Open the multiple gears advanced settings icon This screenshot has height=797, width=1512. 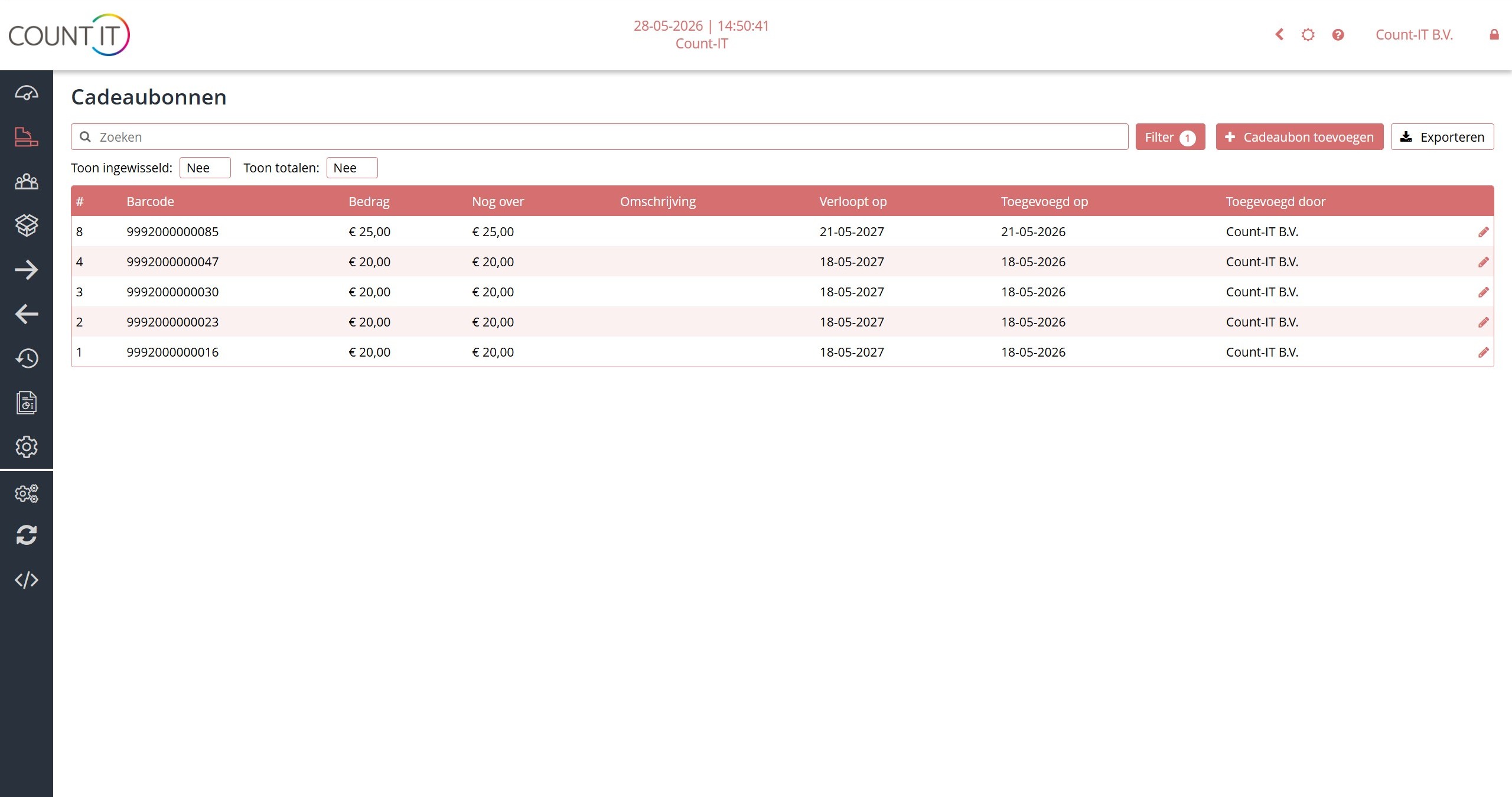coord(27,494)
